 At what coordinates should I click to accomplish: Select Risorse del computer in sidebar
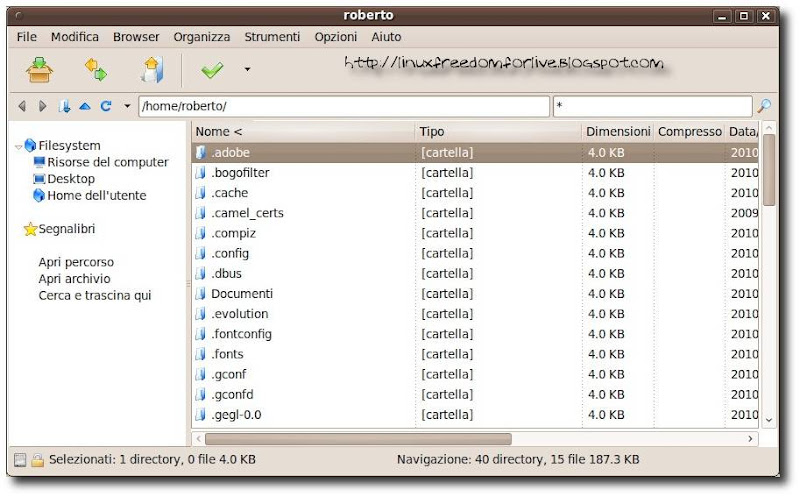(x=108, y=162)
